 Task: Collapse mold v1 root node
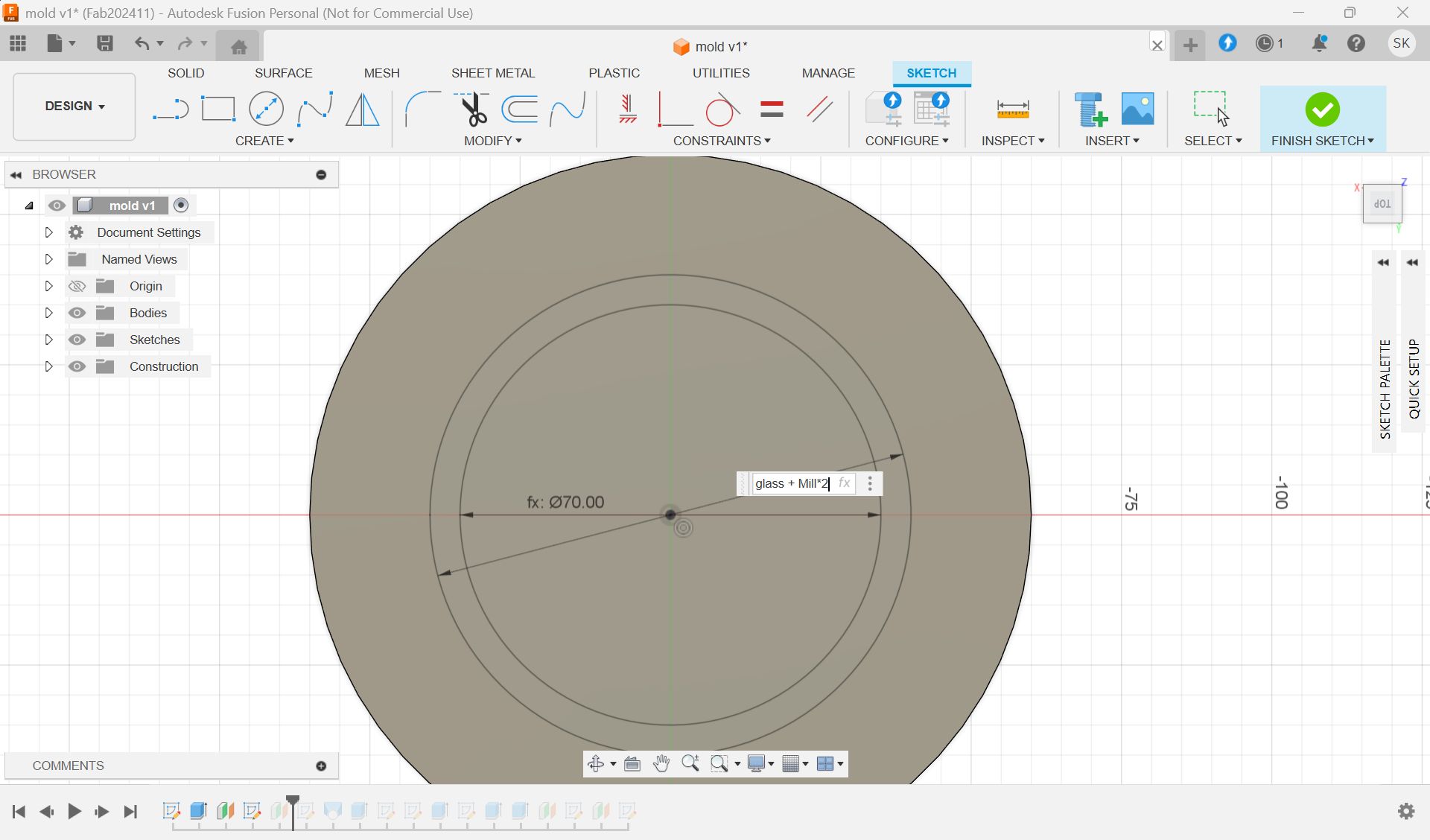tap(29, 206)
